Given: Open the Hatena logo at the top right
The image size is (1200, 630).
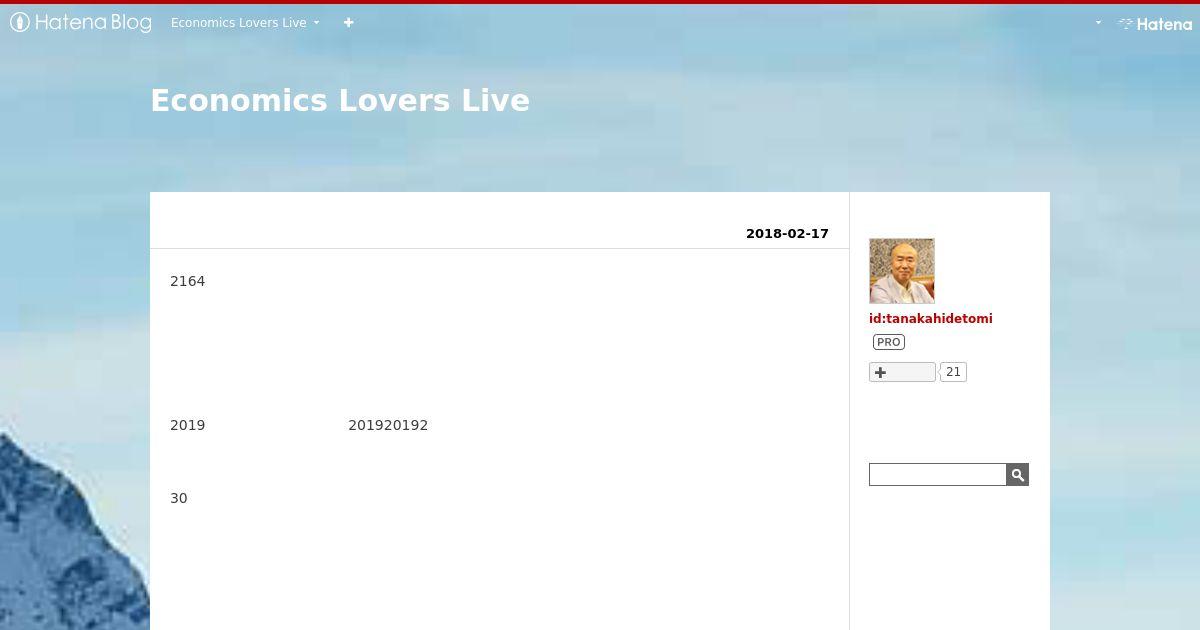Looking at the screenshot, I should [x=1155, y=24].
